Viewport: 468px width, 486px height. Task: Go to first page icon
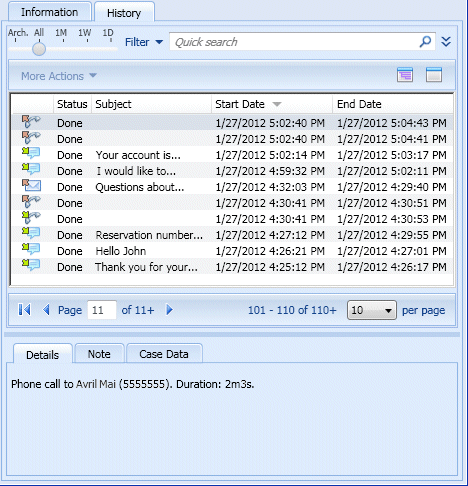tap(25, 310)
